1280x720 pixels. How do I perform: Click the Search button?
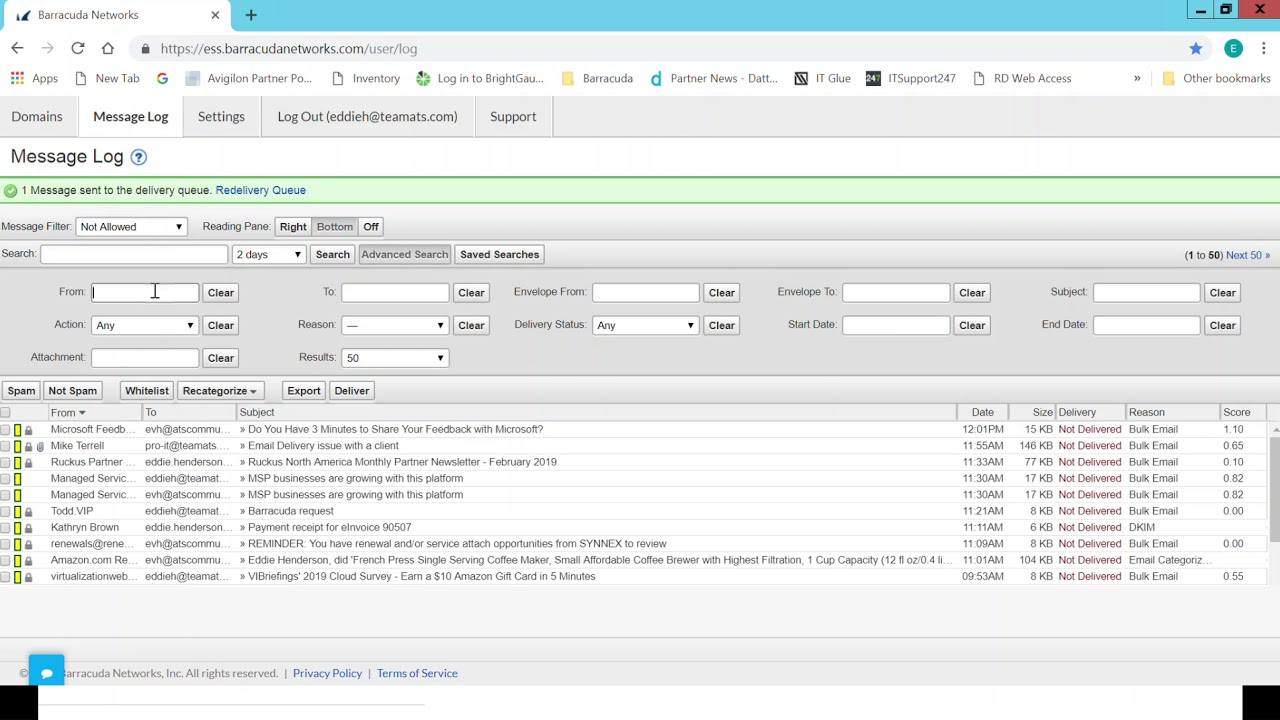333,255
